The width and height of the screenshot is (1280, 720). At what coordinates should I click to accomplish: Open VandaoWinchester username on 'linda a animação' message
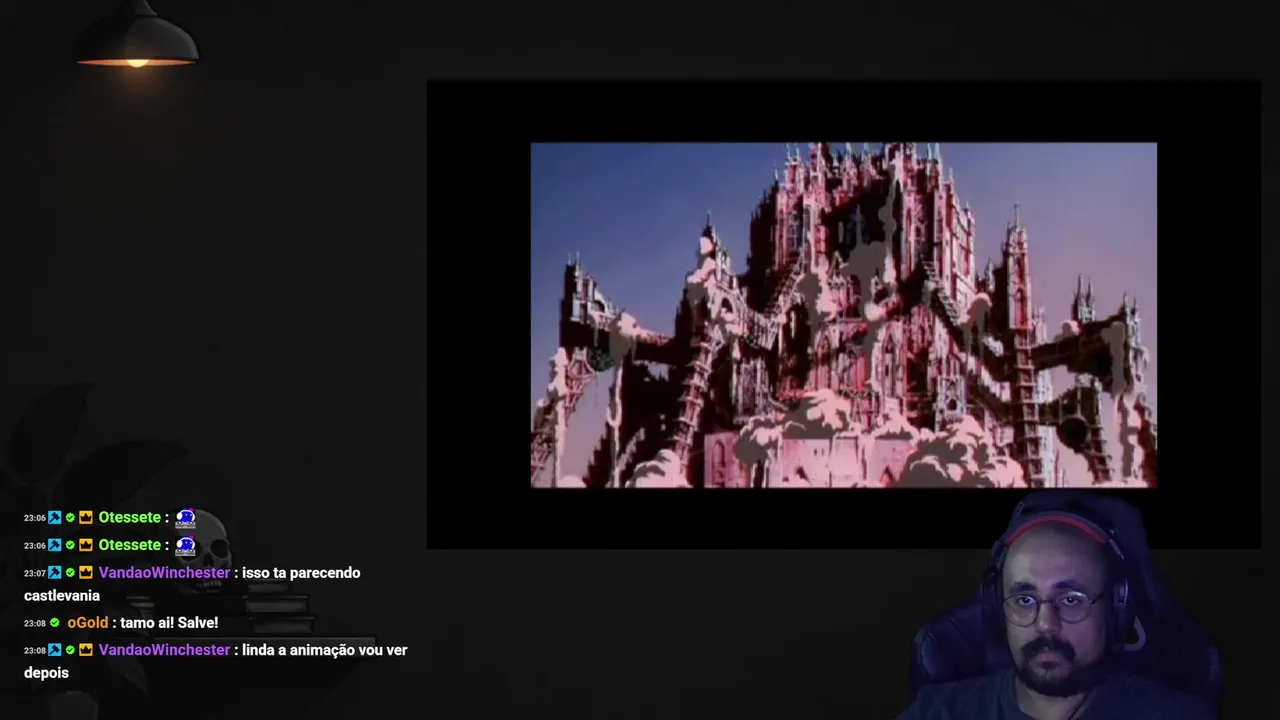(x=164, y=650)
